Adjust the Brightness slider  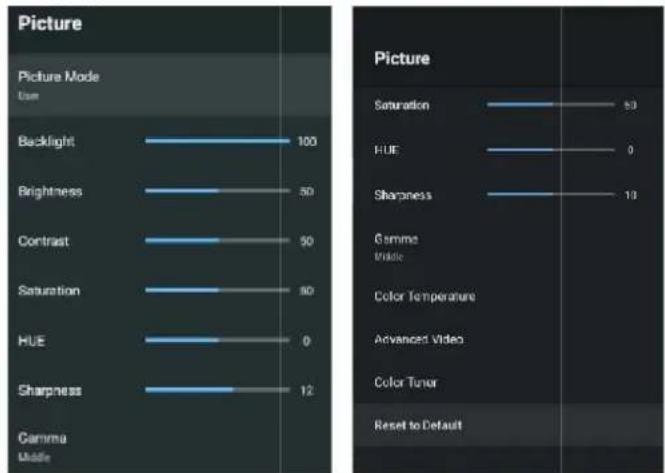[x=218, y=191]
